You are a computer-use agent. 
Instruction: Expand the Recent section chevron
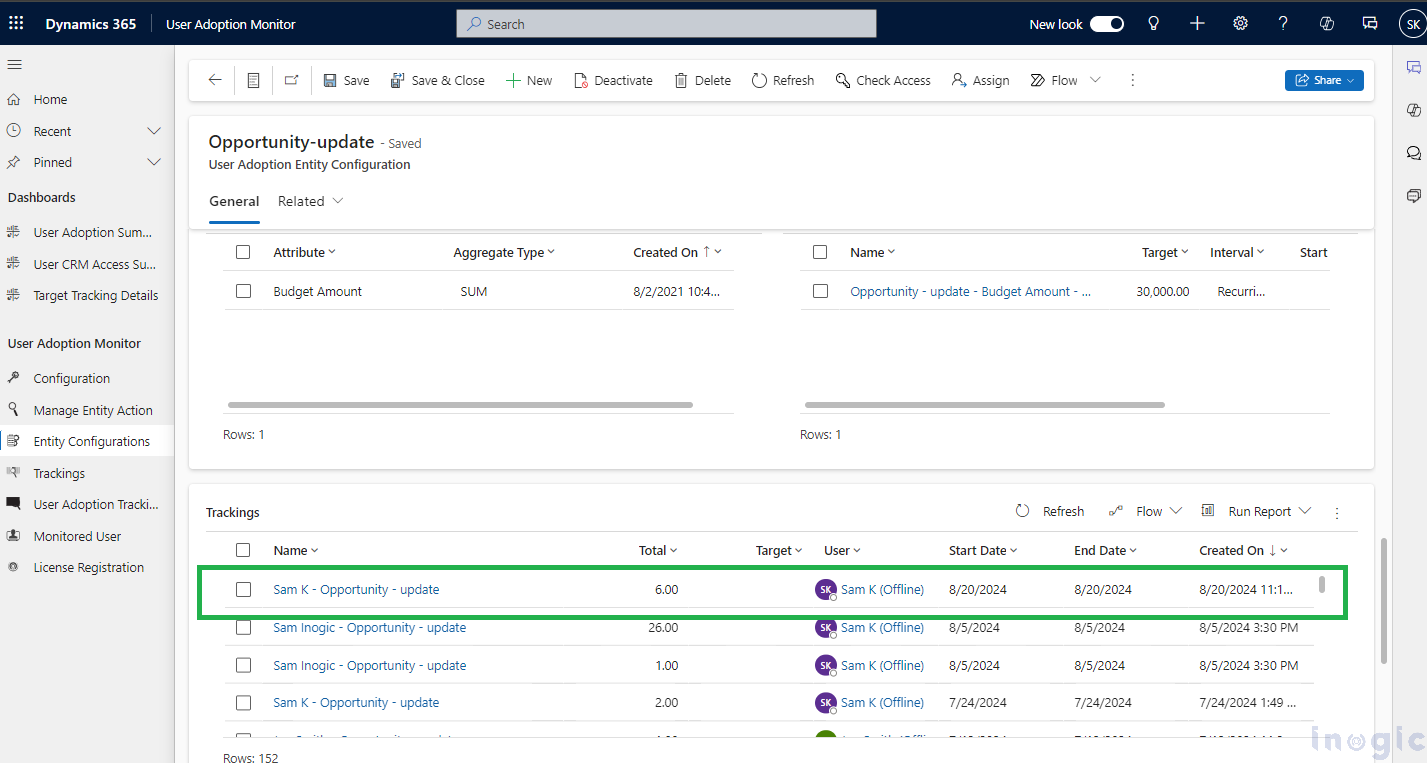pyautogui.click(x=154, y=131)
